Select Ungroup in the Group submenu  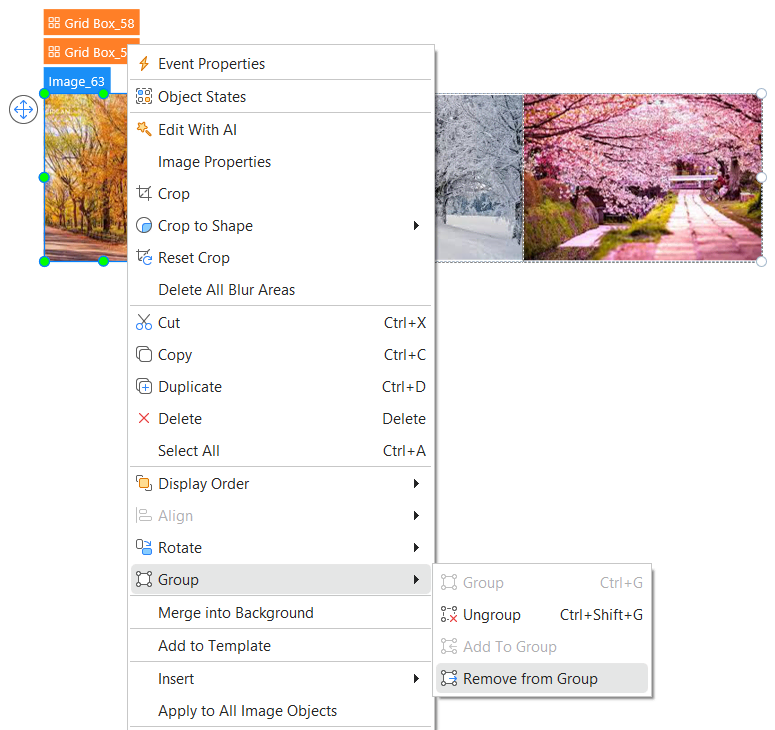coord(491,615)
